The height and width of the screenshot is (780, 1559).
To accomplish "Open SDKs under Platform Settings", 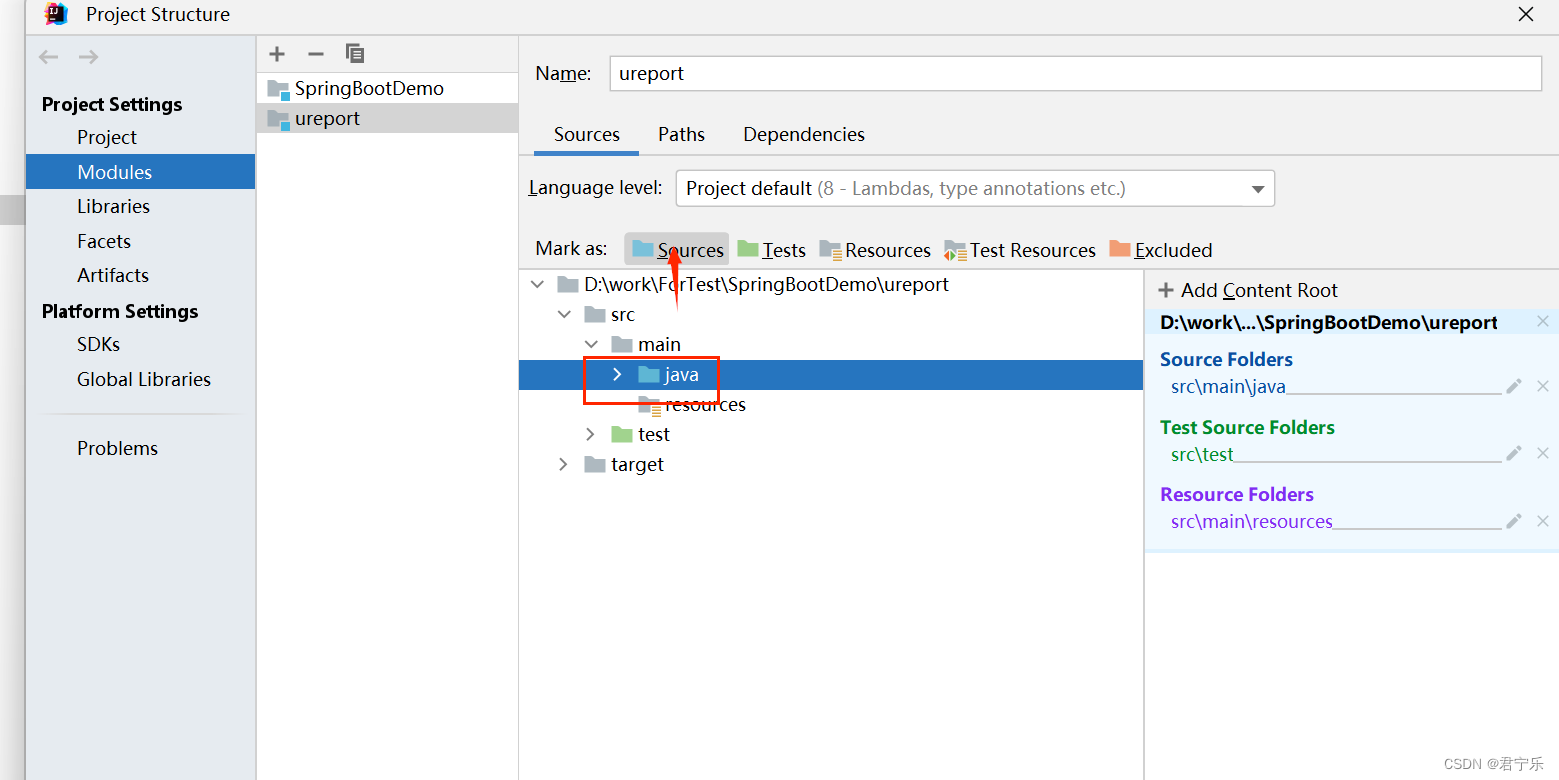I will (100, 343).
